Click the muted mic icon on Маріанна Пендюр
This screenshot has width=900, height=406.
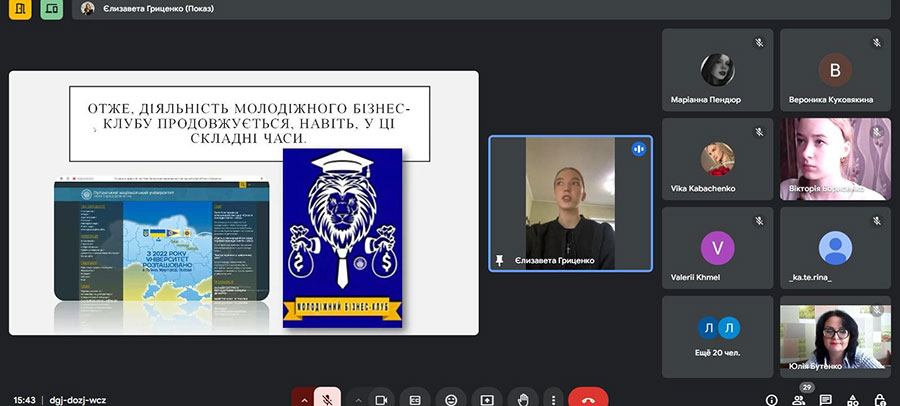click(x=759, y=42)
